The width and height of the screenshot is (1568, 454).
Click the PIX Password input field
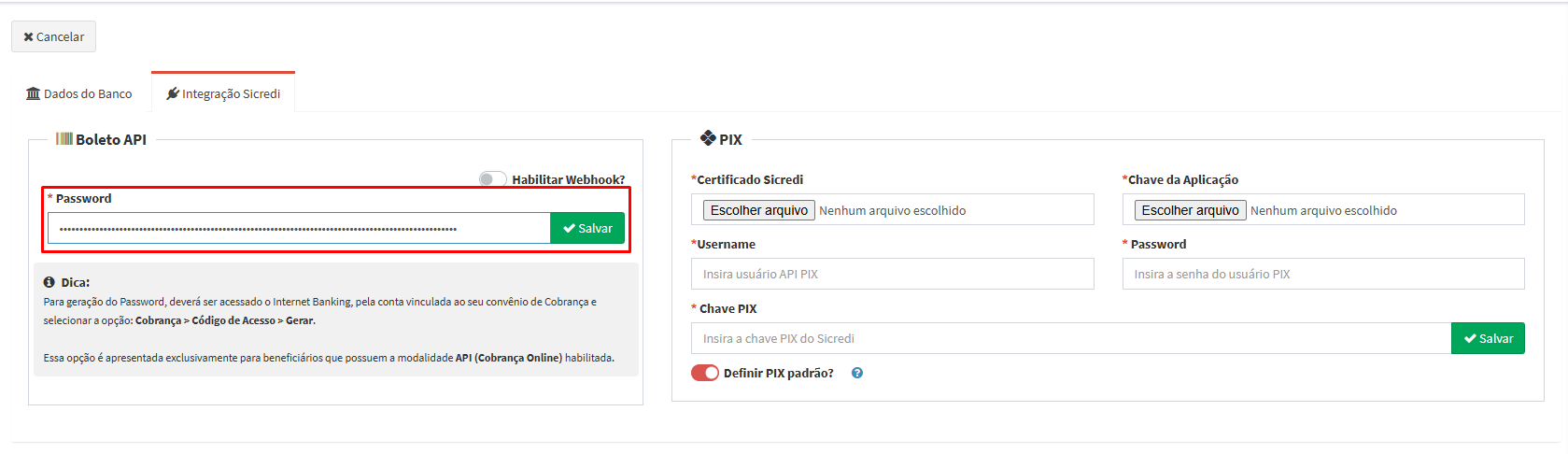click(x=1323, y=274)
